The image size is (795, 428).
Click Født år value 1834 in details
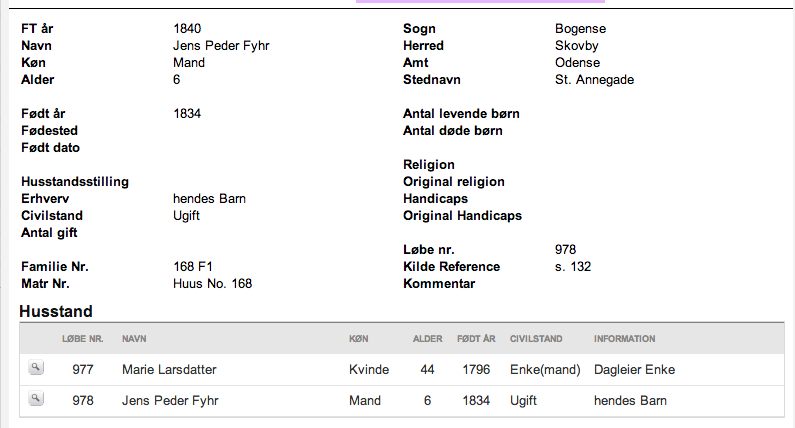tap(187, 114)
